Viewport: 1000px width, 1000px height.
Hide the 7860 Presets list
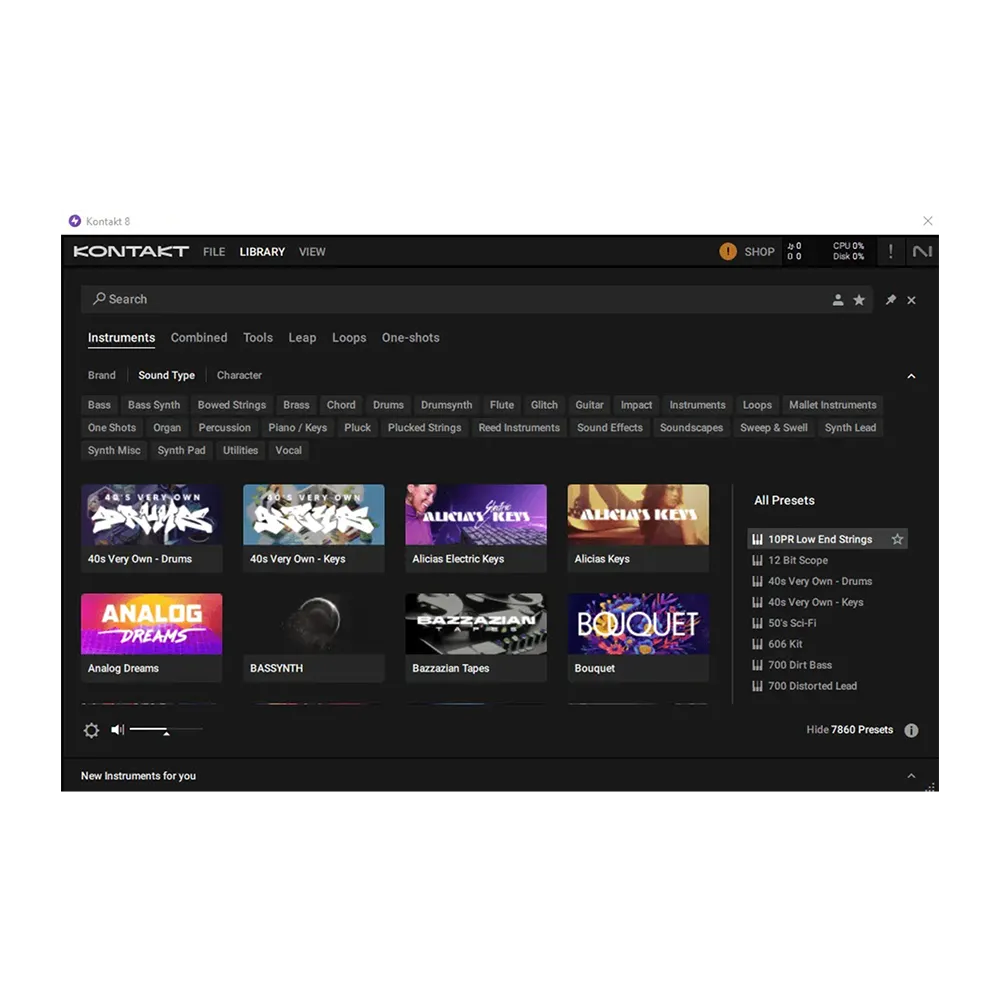(849, 730)
